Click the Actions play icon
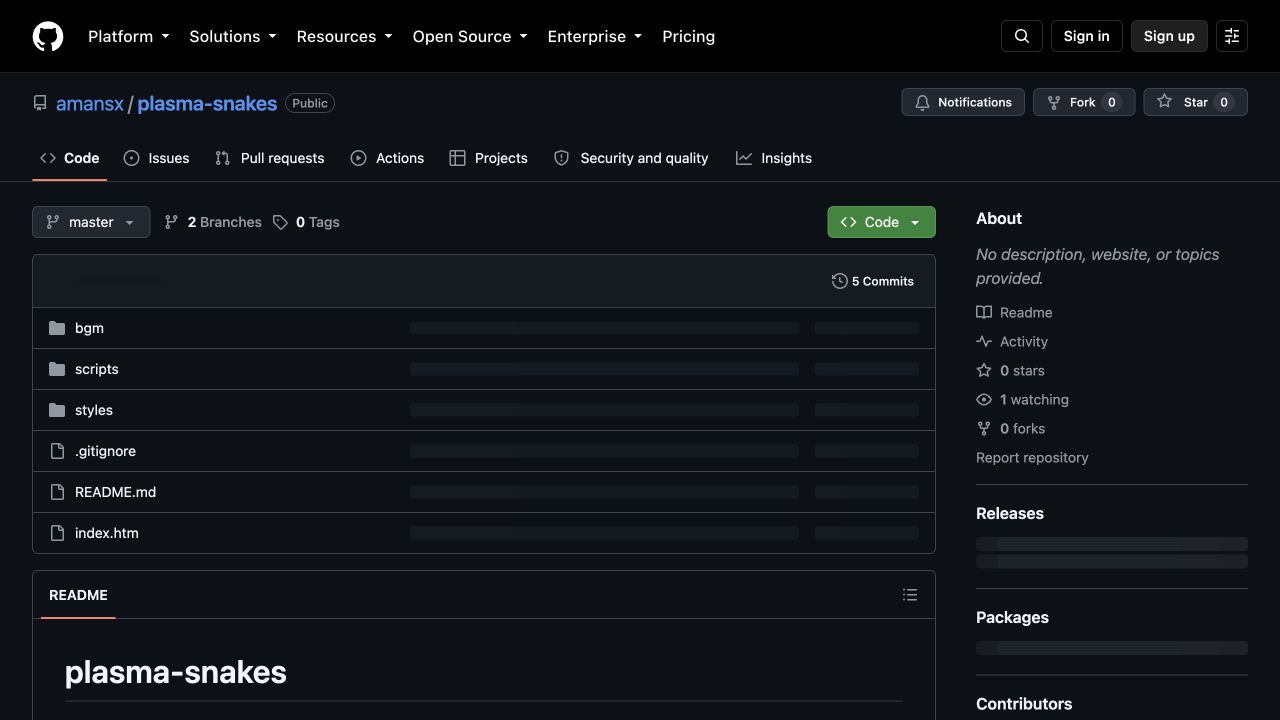 [x=358, y=158]
